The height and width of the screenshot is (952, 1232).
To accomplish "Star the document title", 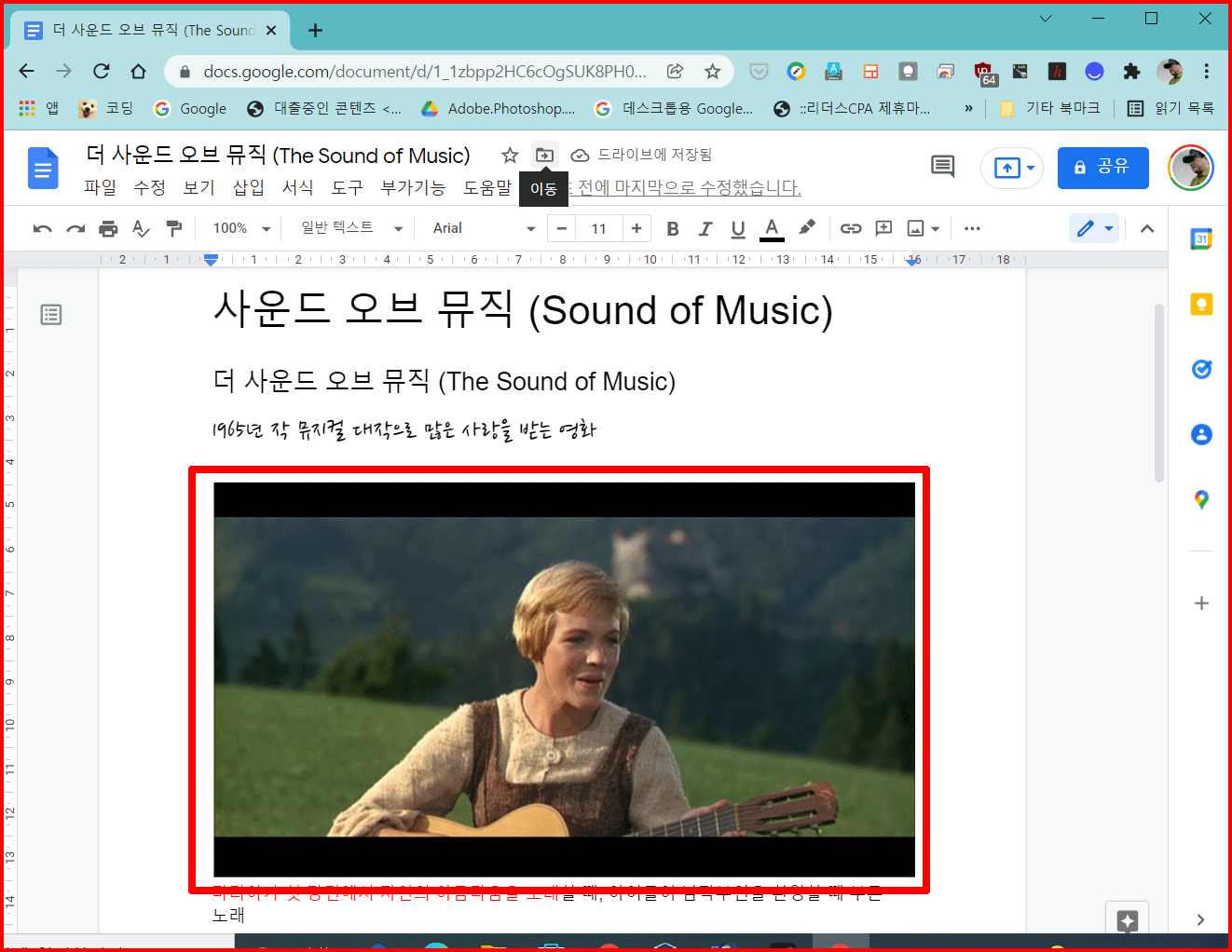I will pos(510,155).
